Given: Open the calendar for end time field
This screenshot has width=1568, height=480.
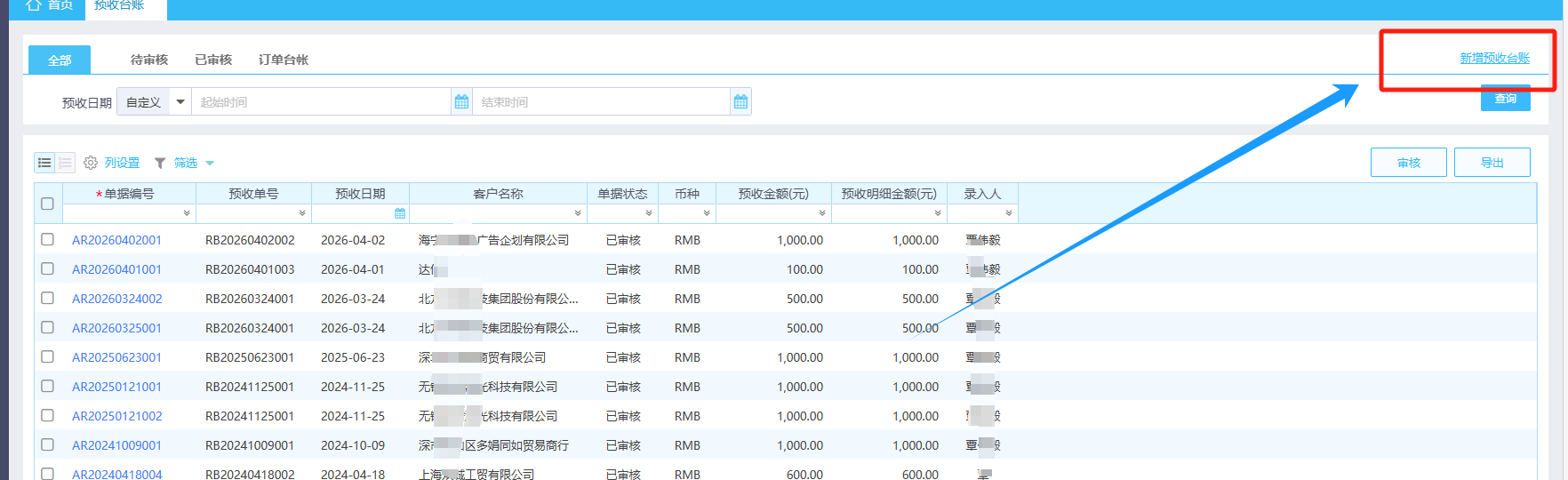Looking at the screenshot, I should [740, 102].
